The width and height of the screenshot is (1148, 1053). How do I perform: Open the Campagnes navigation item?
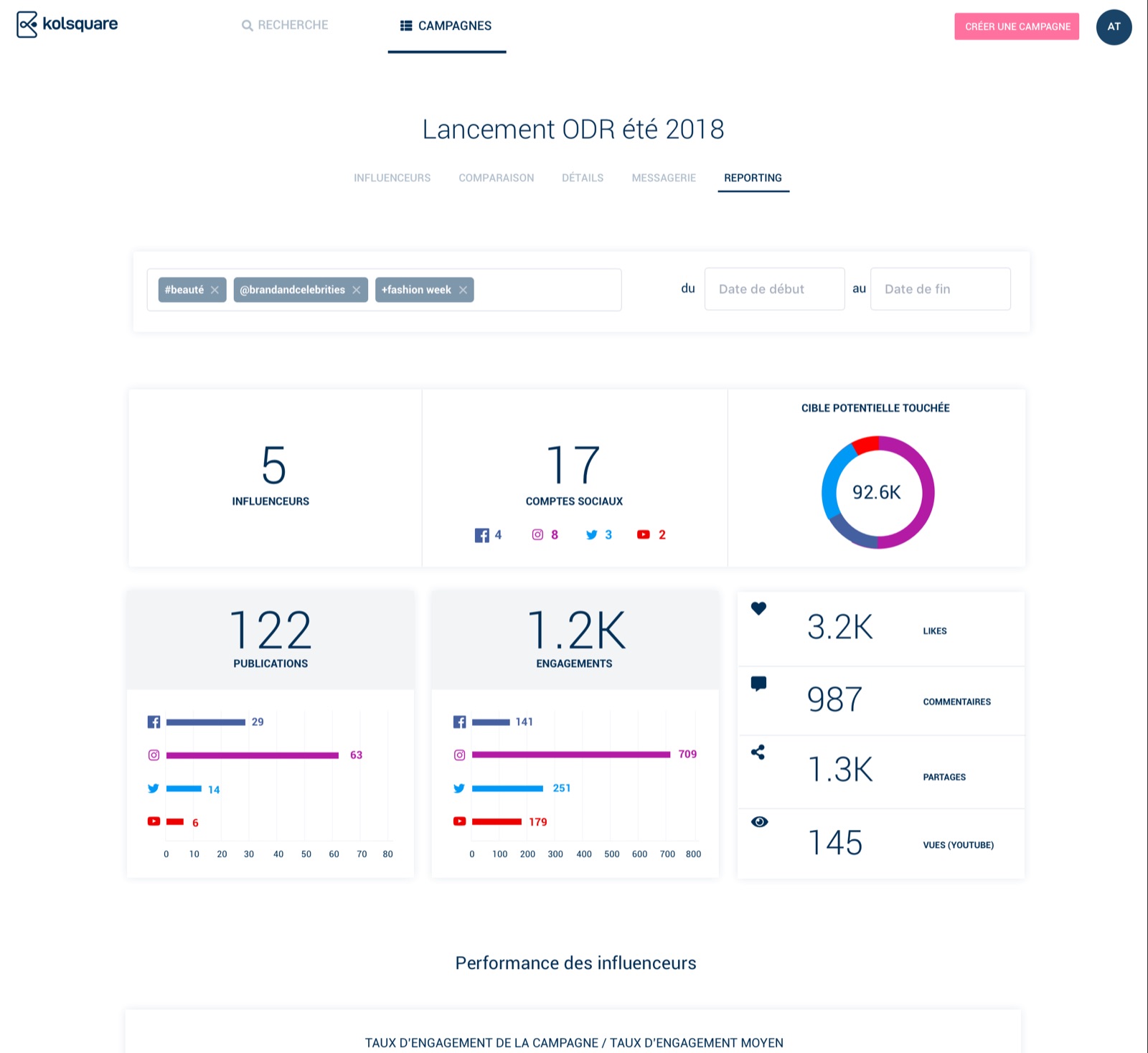pyautogui.click(x=446, y=26)
